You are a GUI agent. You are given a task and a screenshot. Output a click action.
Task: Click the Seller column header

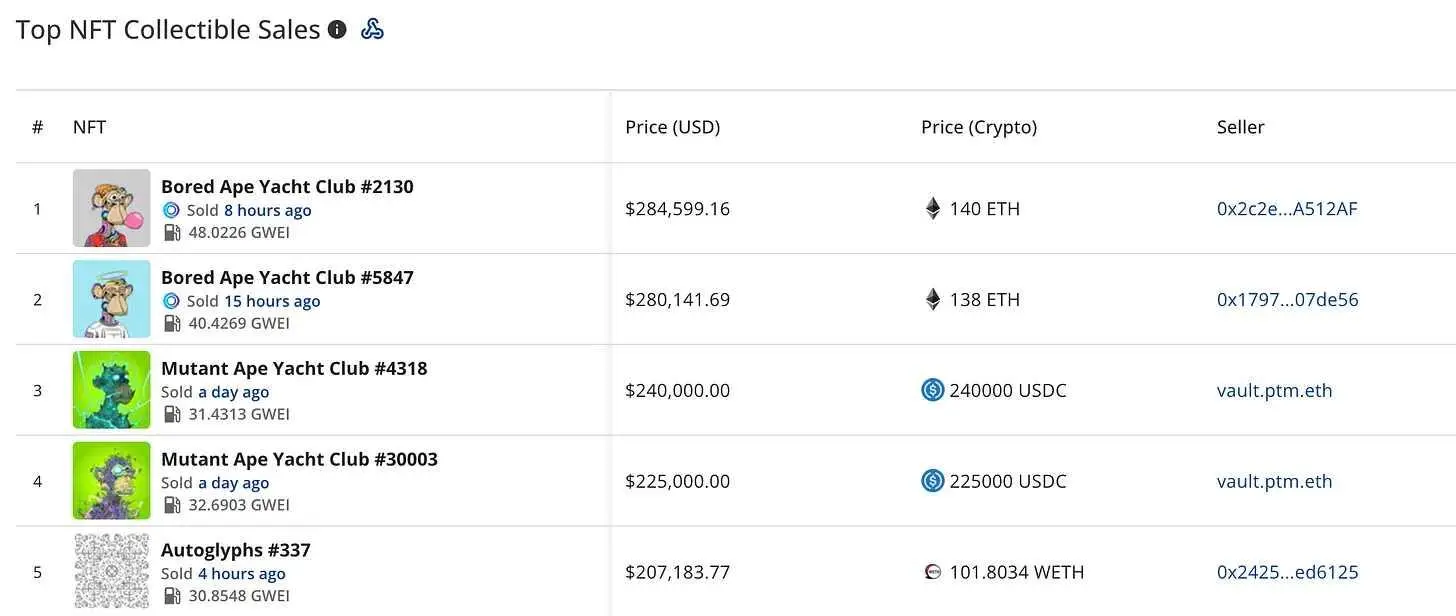[1240, 127]
